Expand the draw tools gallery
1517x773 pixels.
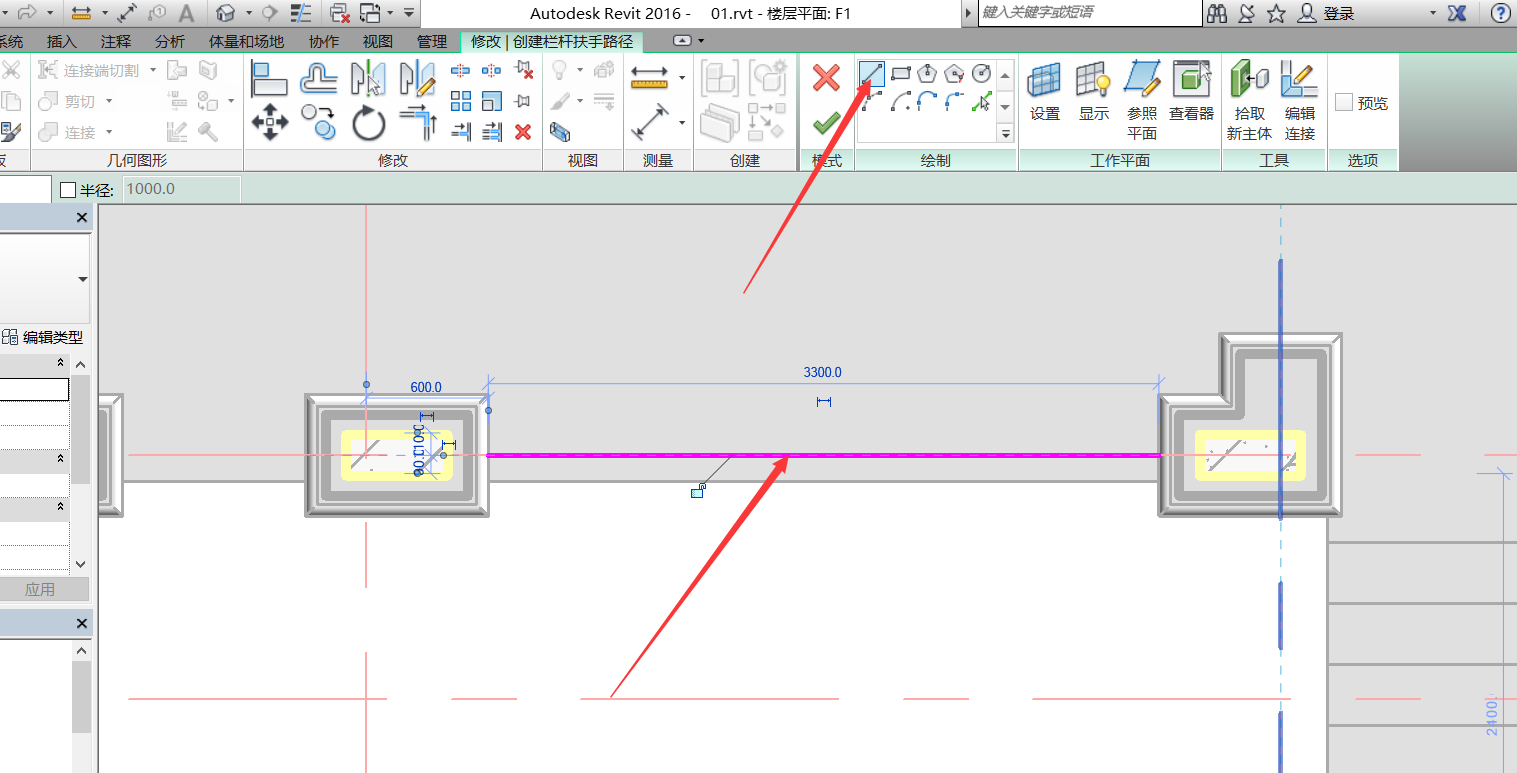(1005, 133)
